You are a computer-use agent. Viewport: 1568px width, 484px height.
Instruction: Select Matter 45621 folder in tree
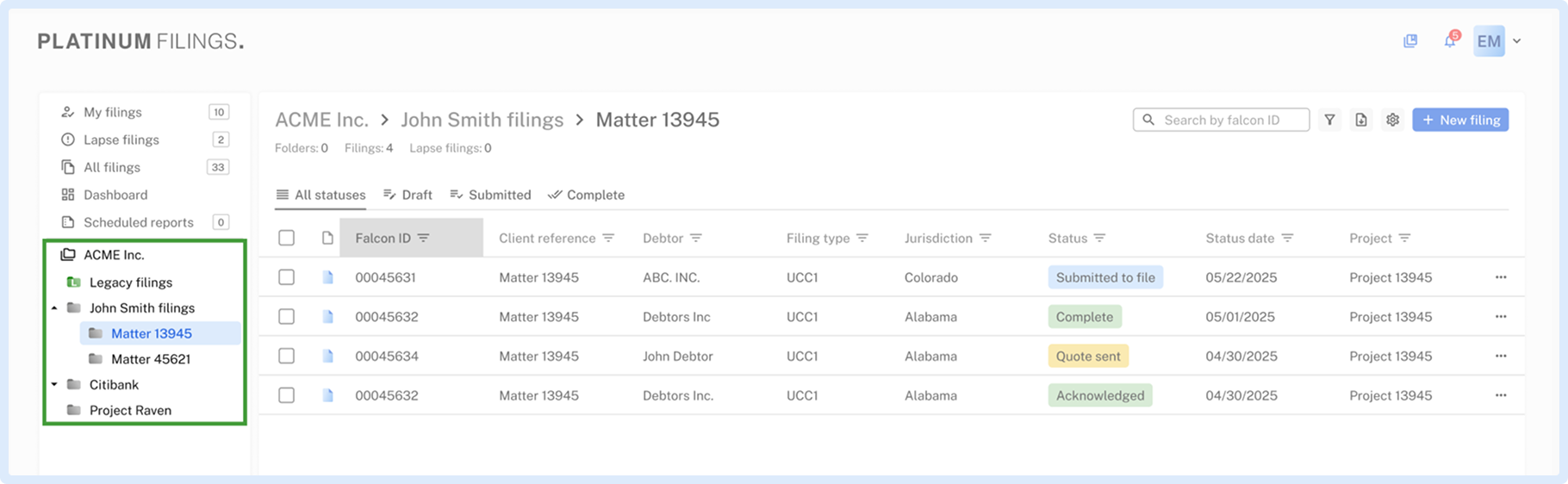[x=151, y=359]
